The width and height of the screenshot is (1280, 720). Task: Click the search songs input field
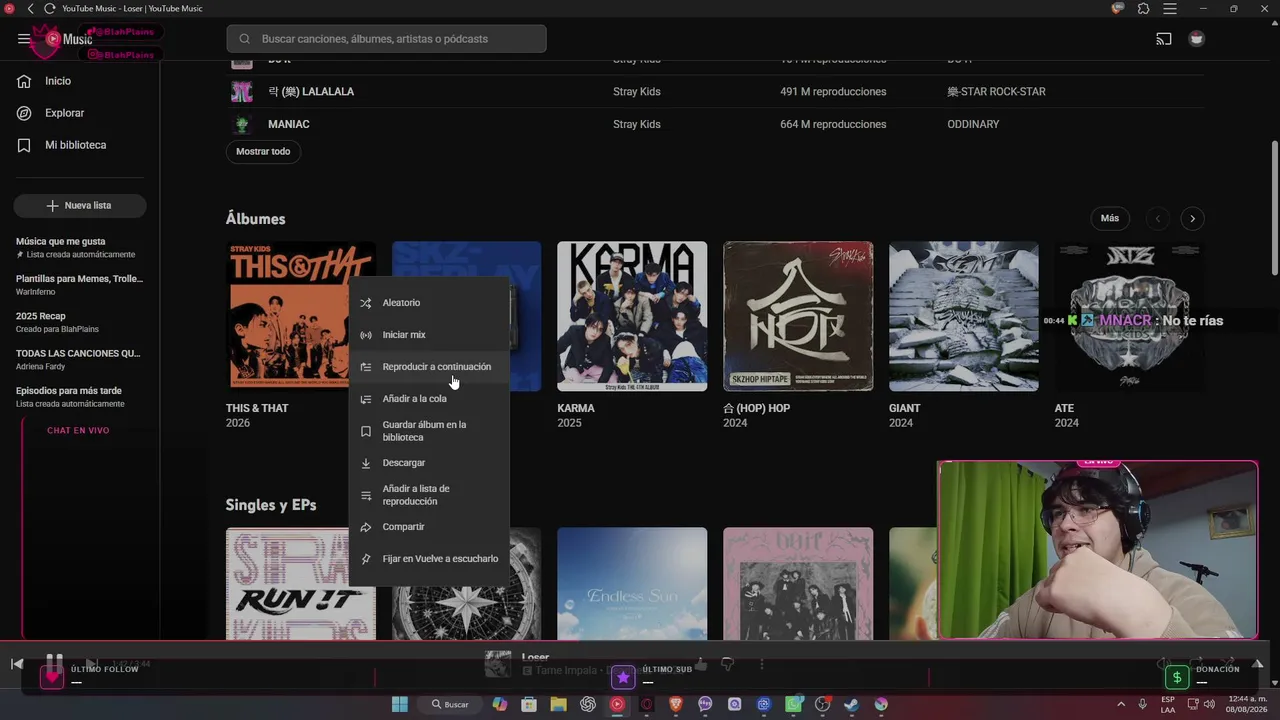coord(386,39)
